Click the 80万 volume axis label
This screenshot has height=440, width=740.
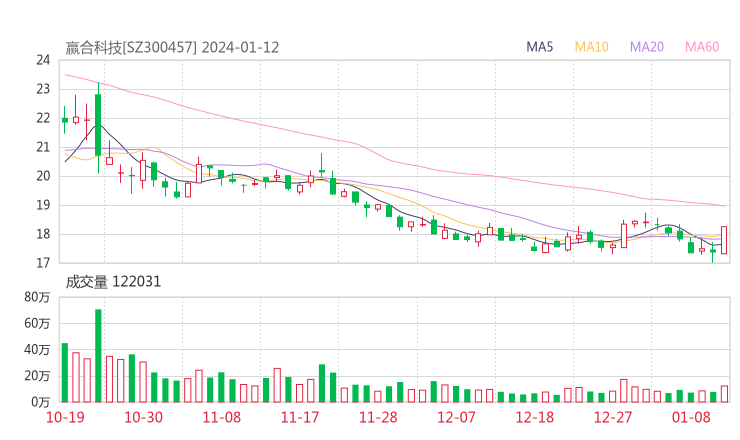38,297
